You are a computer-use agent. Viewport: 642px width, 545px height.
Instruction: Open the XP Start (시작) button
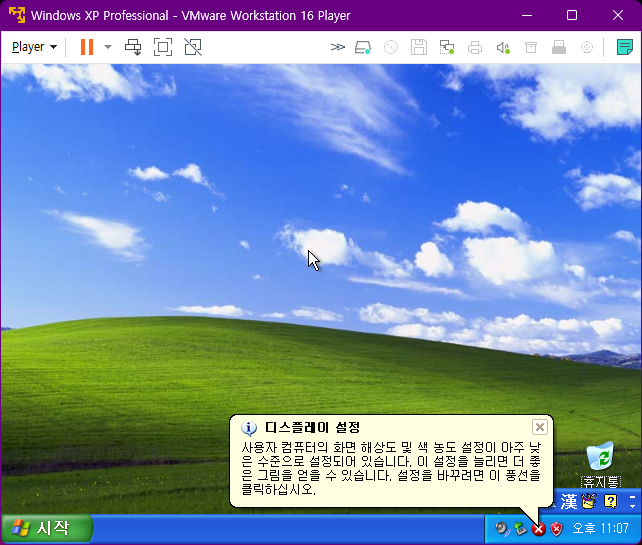point(47,528)
